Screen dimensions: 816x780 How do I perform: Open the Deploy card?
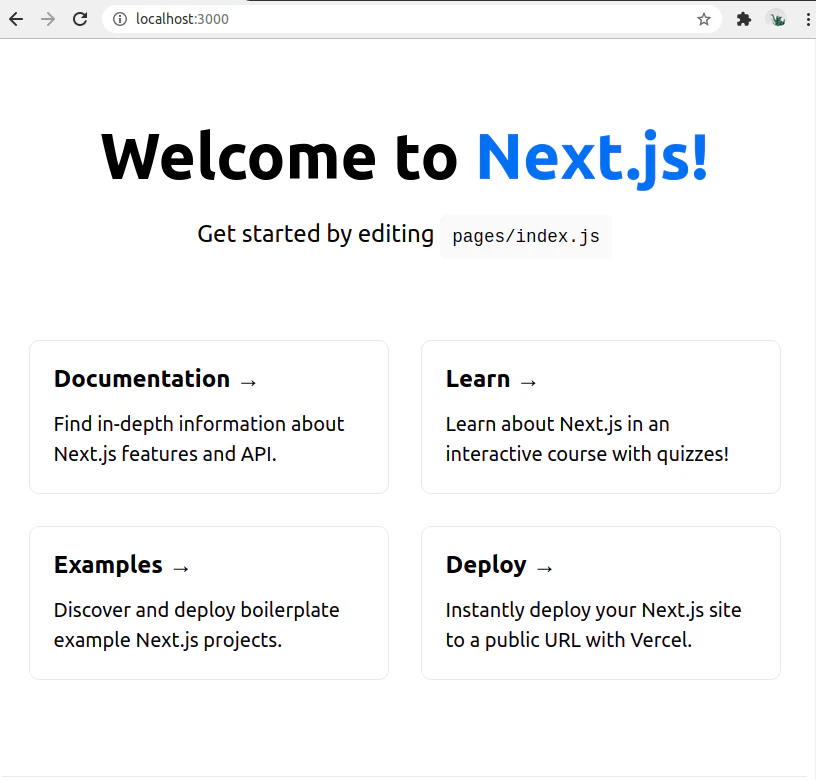(601, 603)
